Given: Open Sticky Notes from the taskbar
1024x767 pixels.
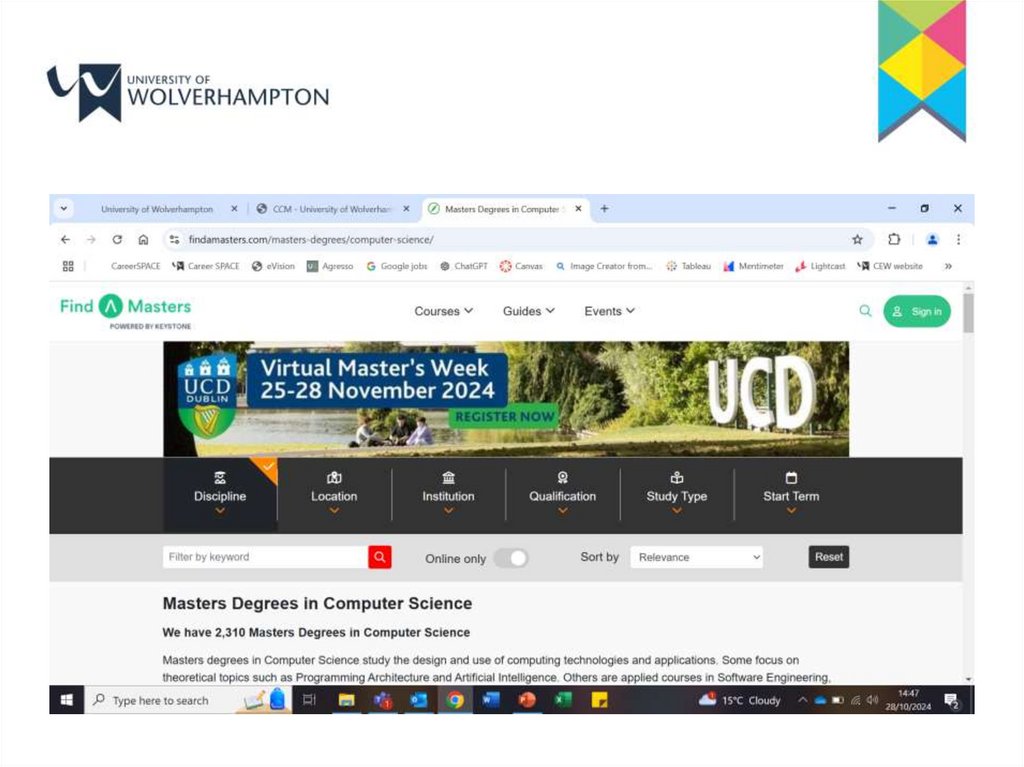Looking at the screenshot, I should click(x=599, y=700).
